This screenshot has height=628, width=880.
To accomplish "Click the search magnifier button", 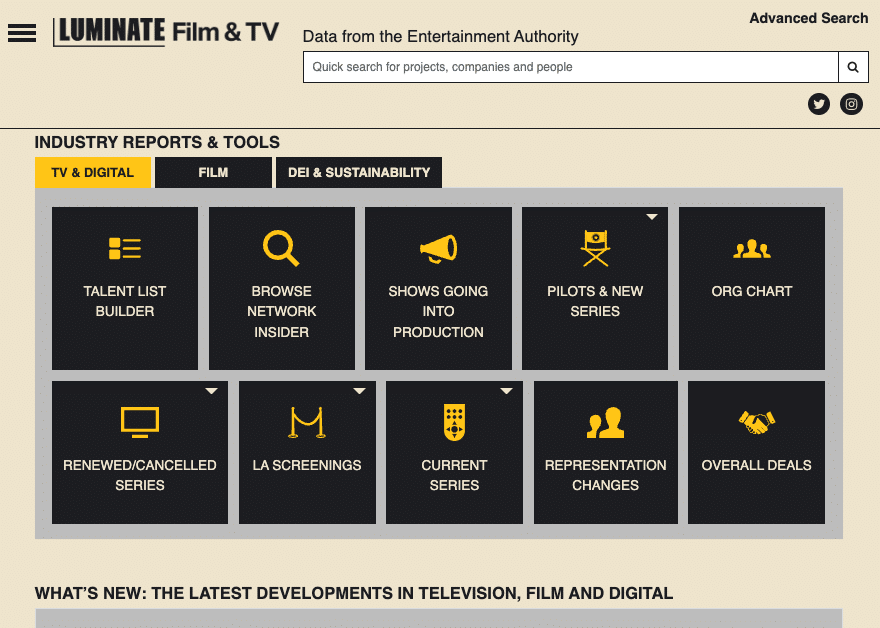I will pos(853,67).
